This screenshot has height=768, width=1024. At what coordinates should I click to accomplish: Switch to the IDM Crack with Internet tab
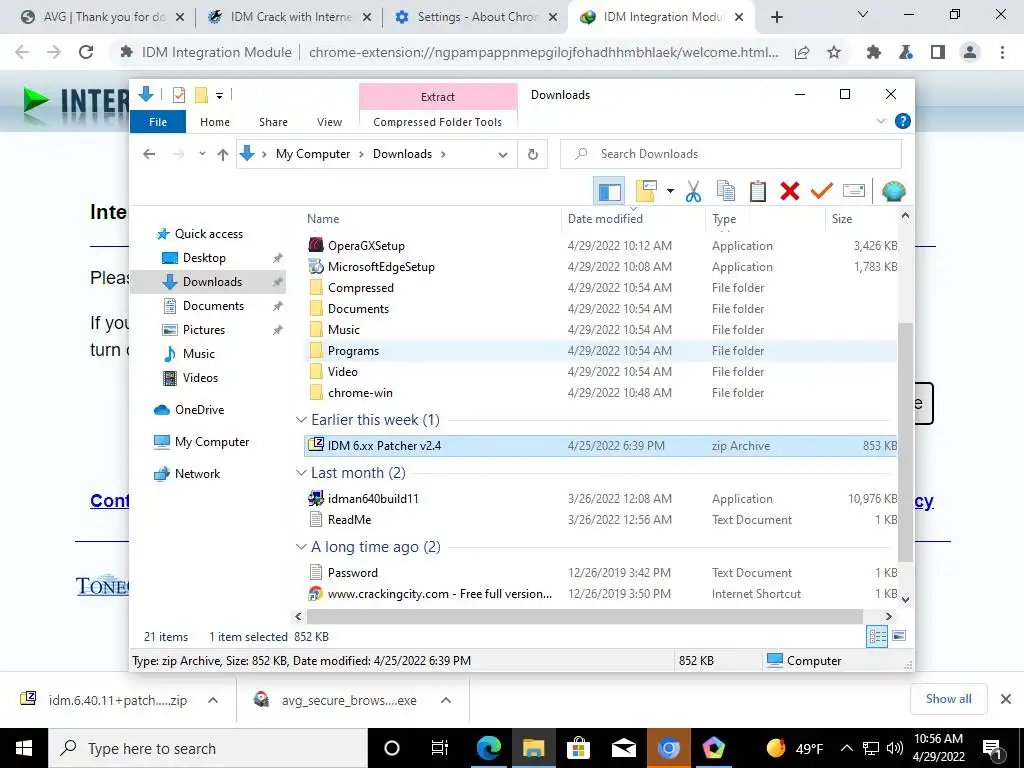pos(289,17)
